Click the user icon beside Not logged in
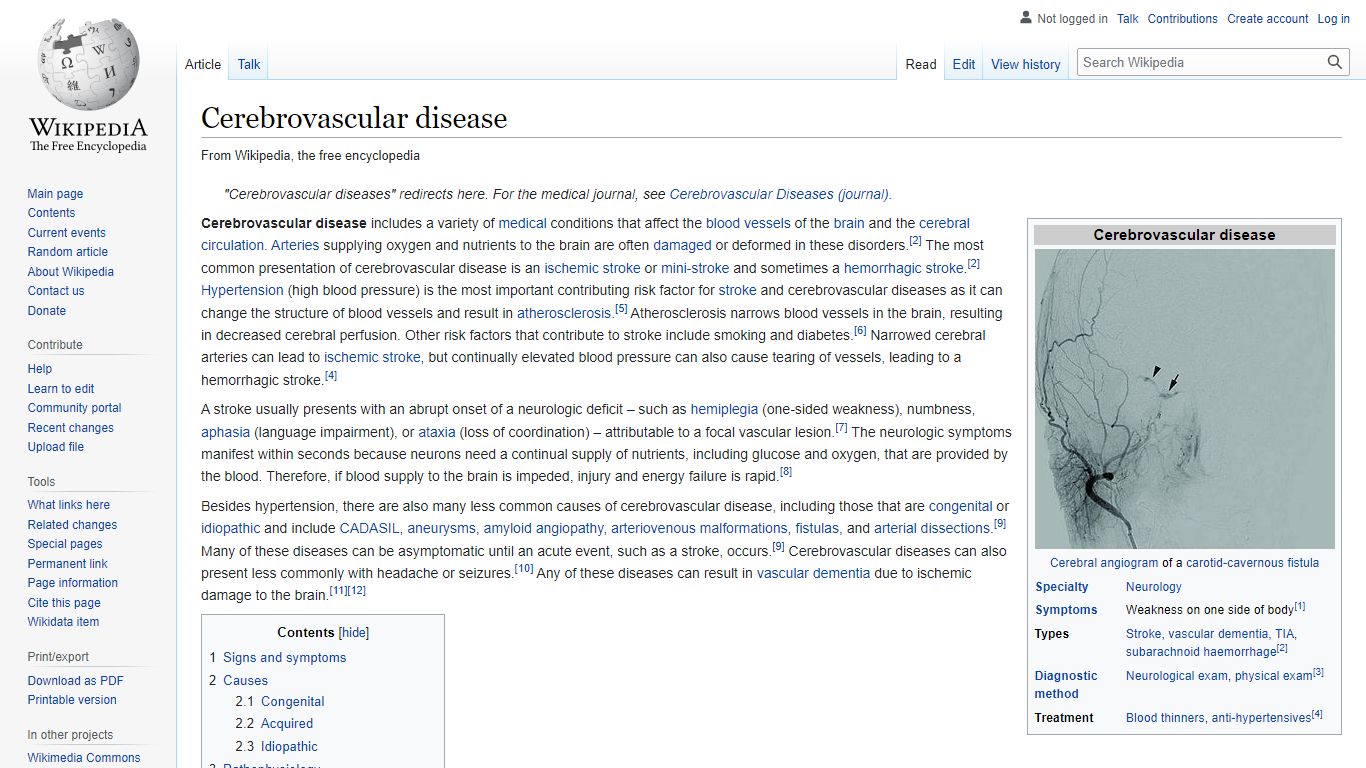The width and height of the screenshot is (1366, 768). click(1025, 18)
